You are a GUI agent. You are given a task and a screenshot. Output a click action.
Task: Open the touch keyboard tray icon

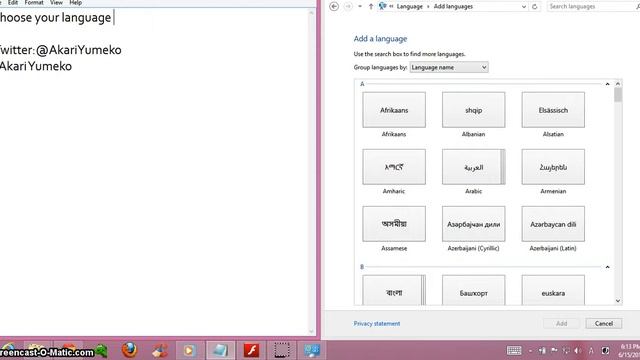click(x=514, y=350)
